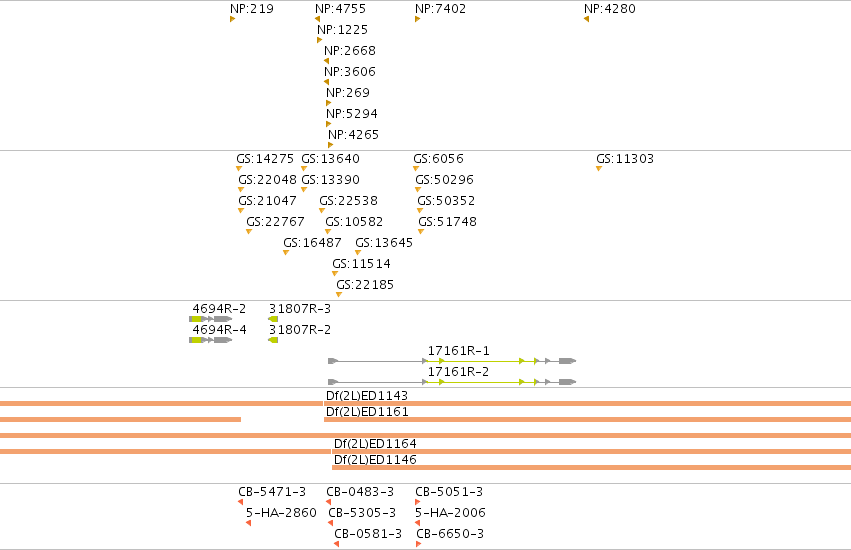851x550 pixels.
Task: Click the GS:6056 insertion marker
Action: click(x=416, y=168)
